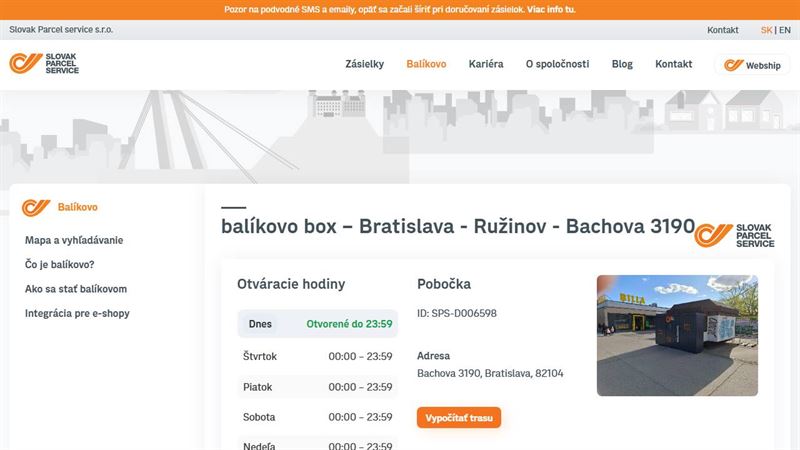Click the Balíkovo sidebar logo icon
The width and height of the screenshot is (800, 450).
[36, 207]
